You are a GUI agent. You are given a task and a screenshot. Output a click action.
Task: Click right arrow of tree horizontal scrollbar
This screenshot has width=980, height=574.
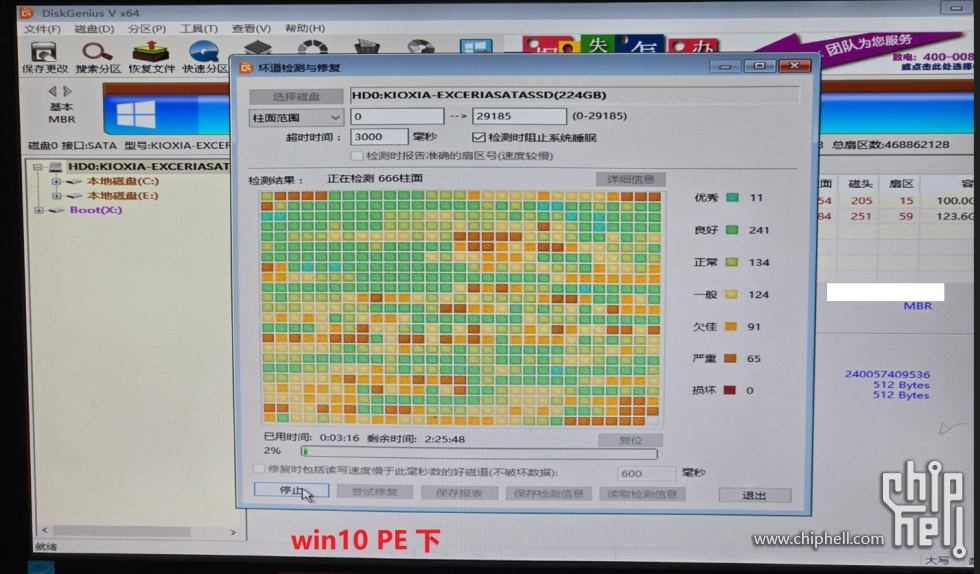point(233,532)
